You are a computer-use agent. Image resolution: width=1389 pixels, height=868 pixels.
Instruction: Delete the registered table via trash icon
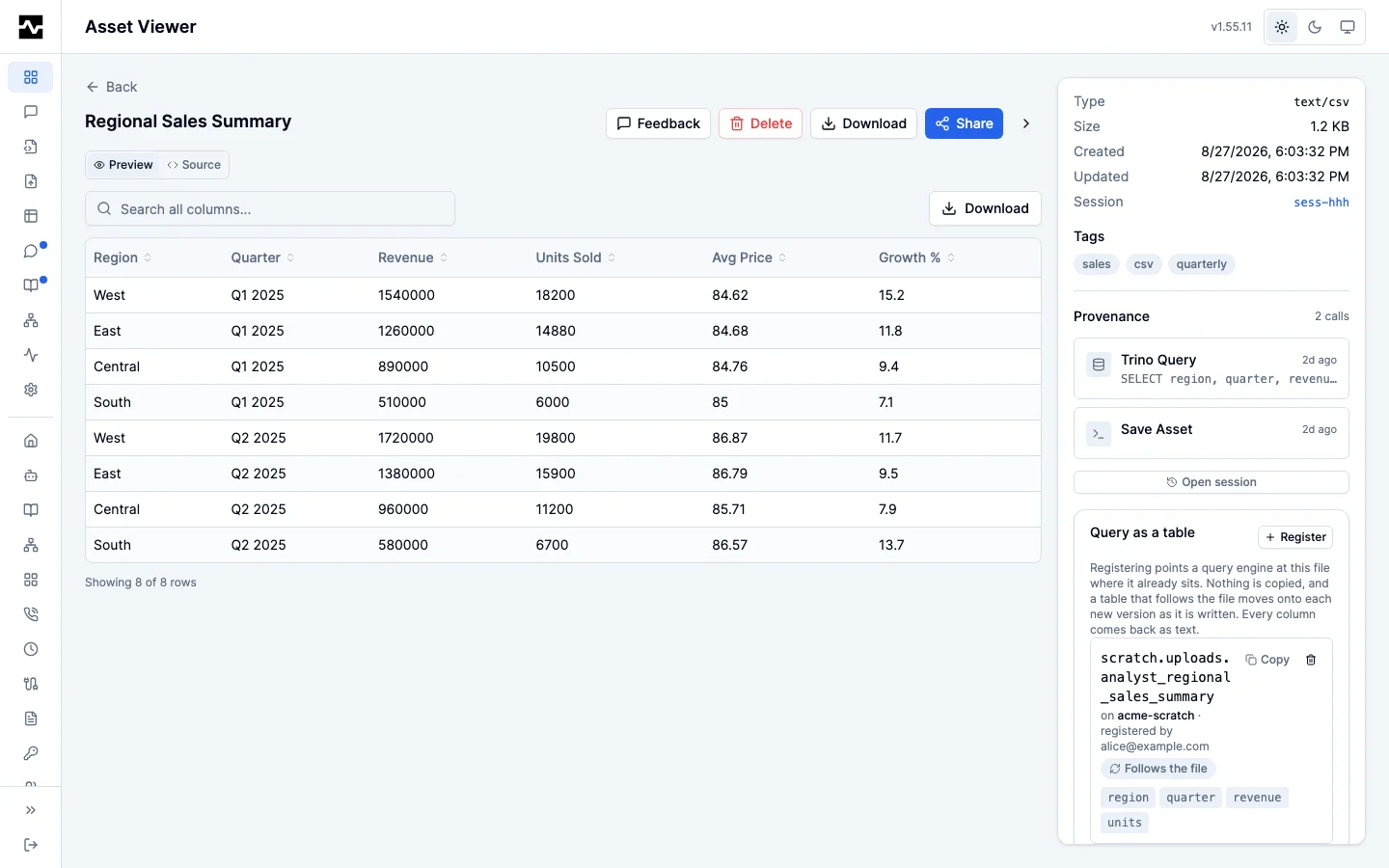[x=1311, y=660]
